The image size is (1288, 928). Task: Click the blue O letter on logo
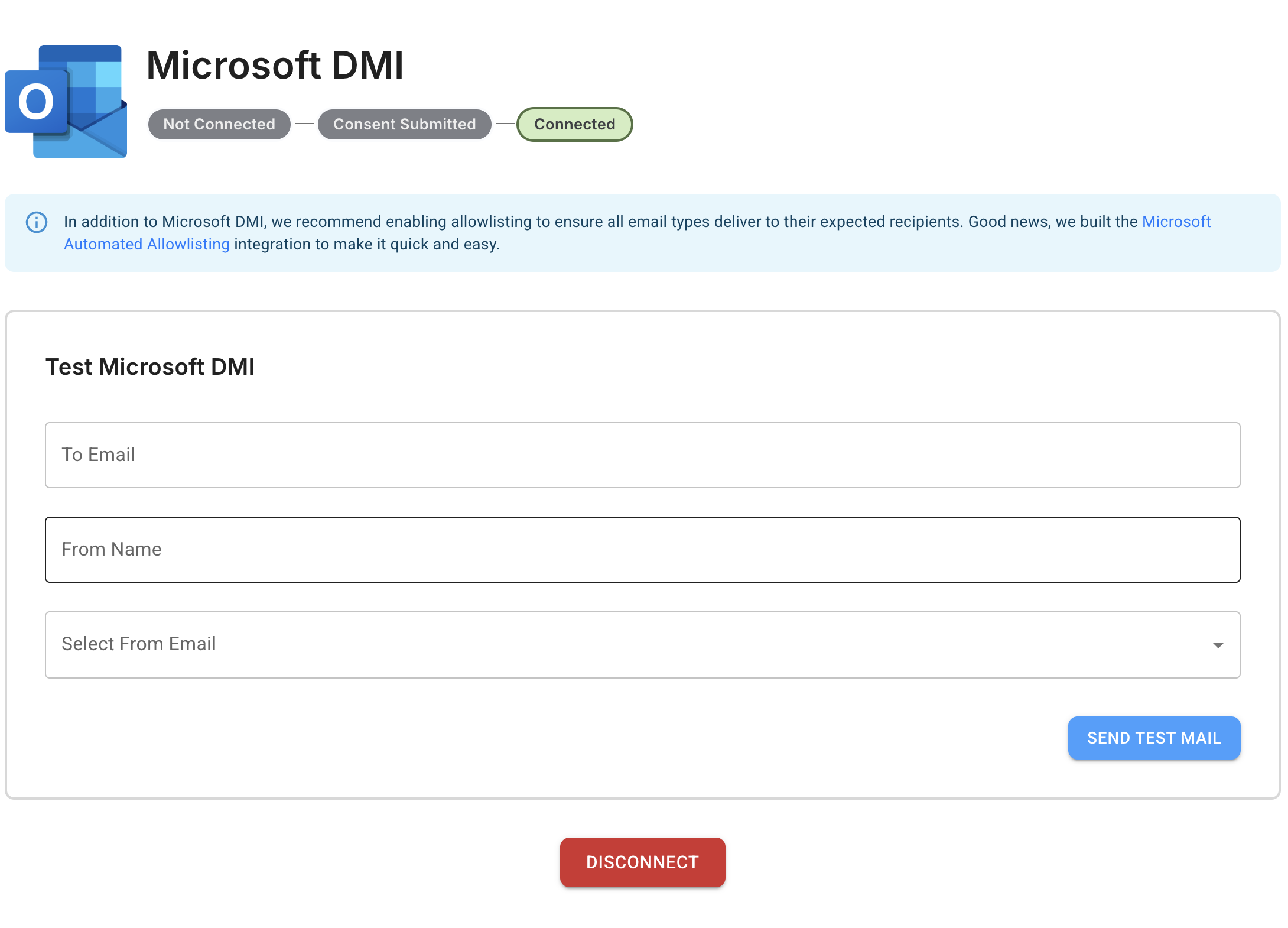(x=36, y=102)
